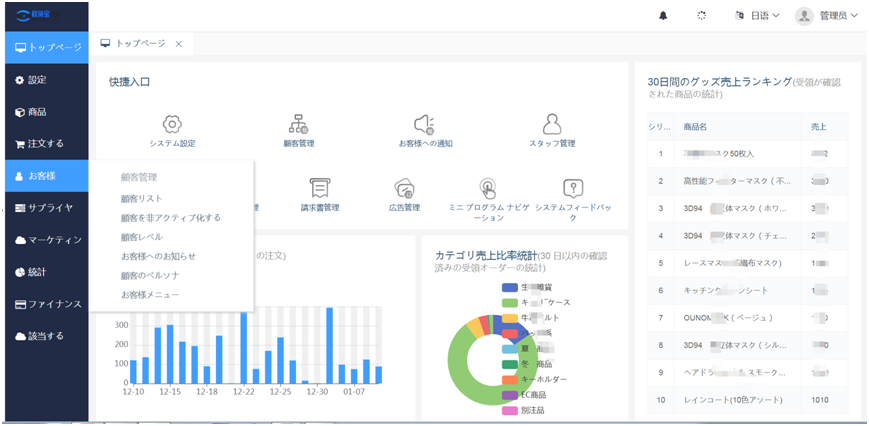Open the 日语 language dropdown

(758, 16)
